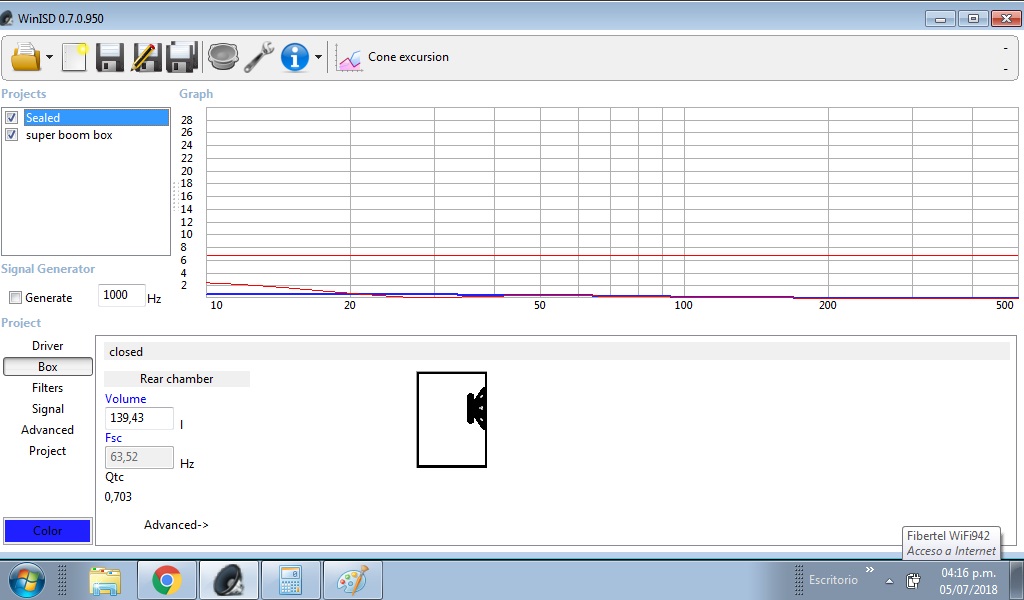Select the Sealed project in list

pos(97,118)
